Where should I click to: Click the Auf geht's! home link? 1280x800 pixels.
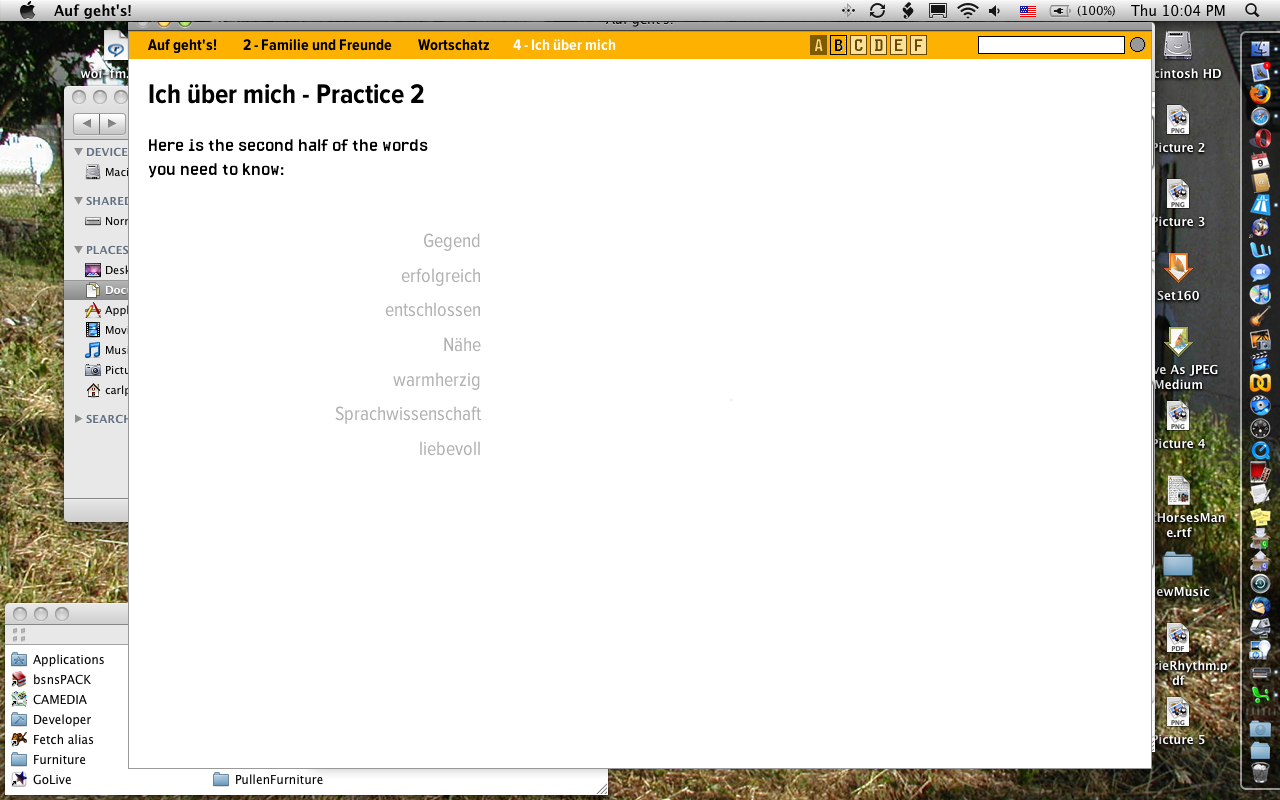182,45
